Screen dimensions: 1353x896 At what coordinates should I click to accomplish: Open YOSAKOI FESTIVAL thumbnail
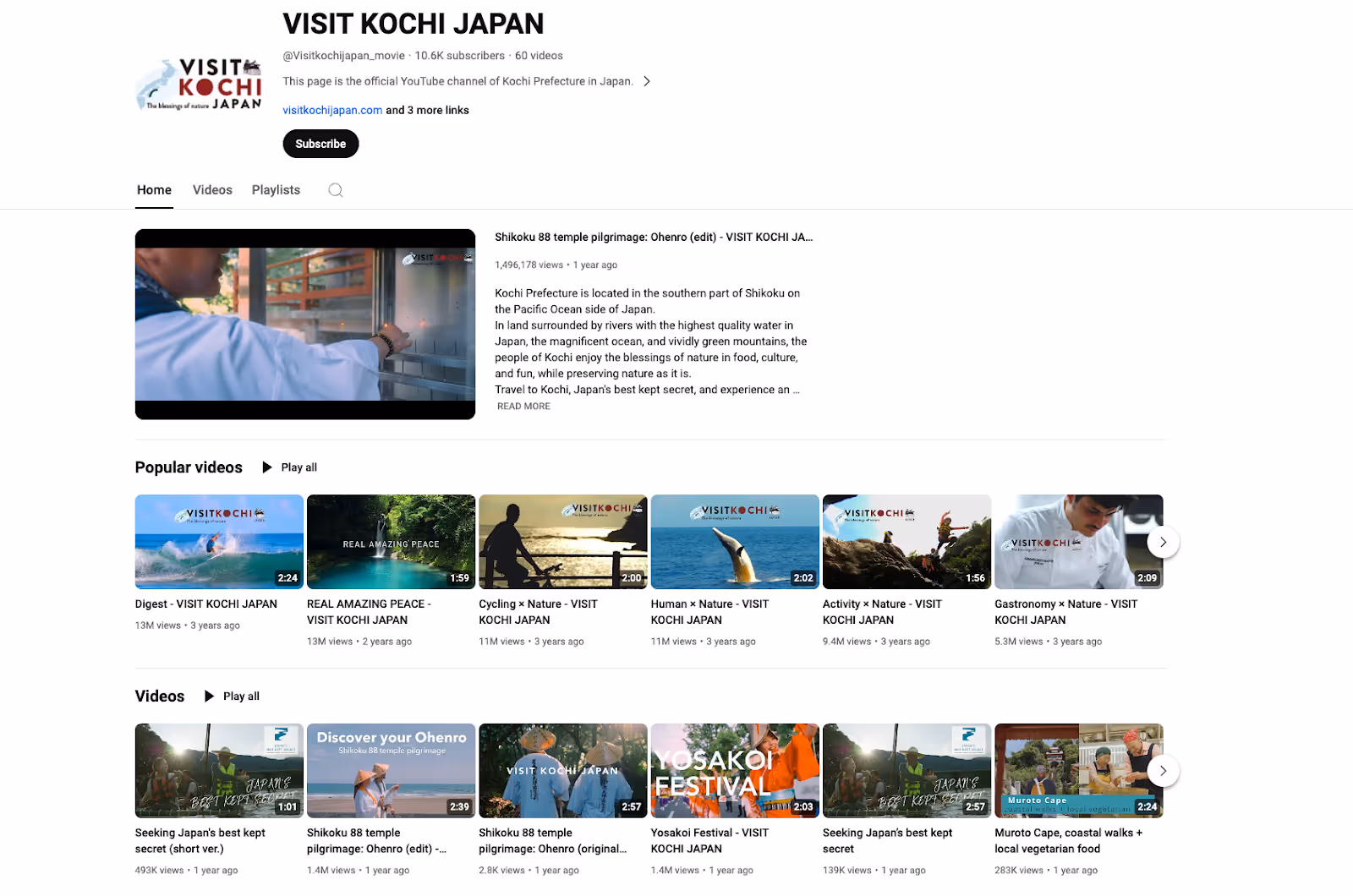(735, 770)
